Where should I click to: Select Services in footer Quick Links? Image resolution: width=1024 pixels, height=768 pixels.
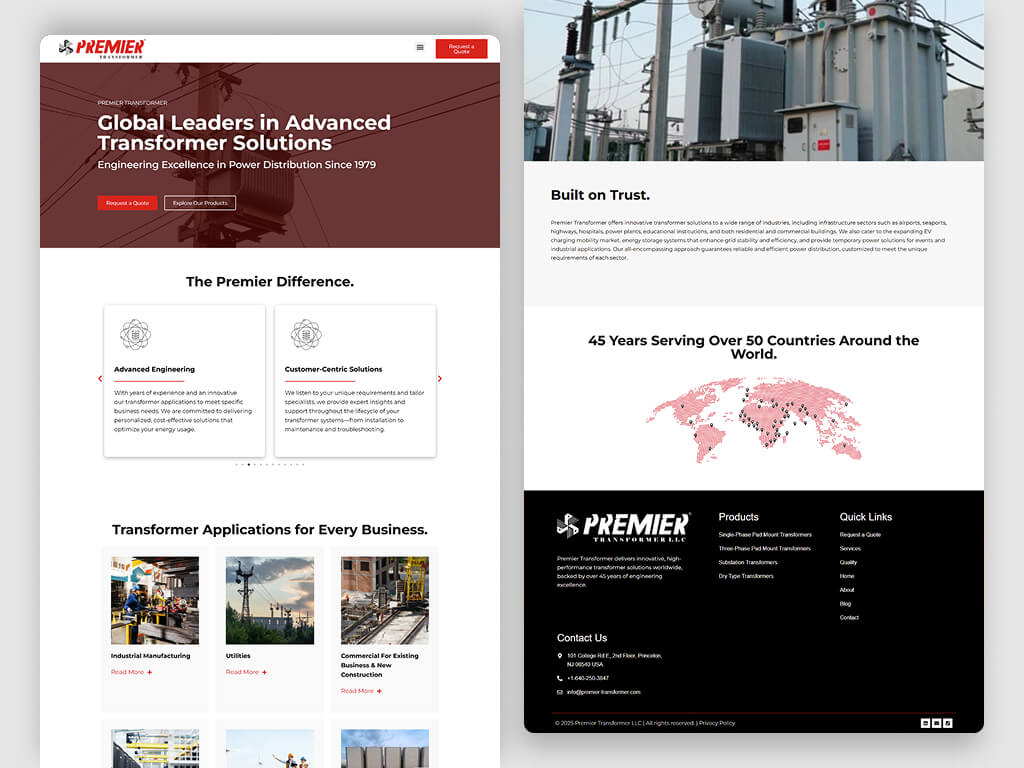pyautogui.click(x=850, y=548)
